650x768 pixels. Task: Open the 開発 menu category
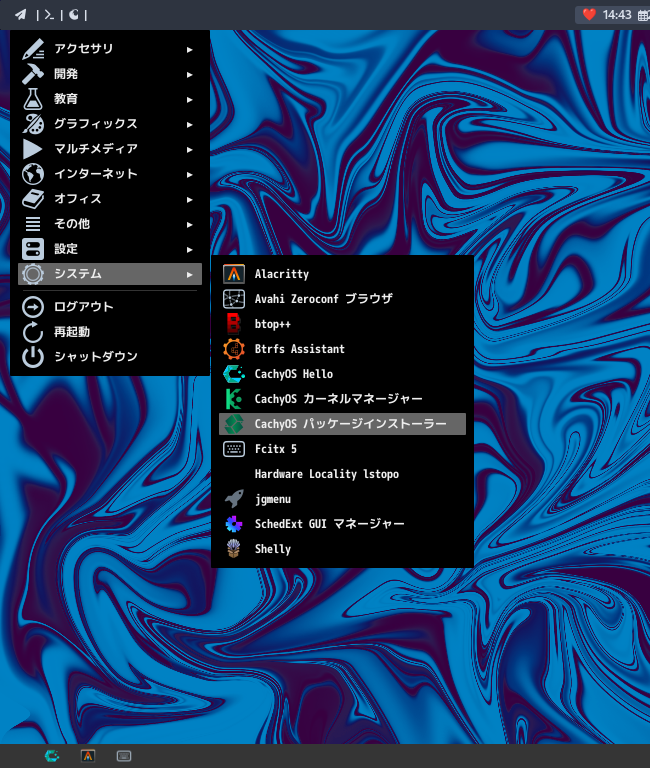(110, 74)
